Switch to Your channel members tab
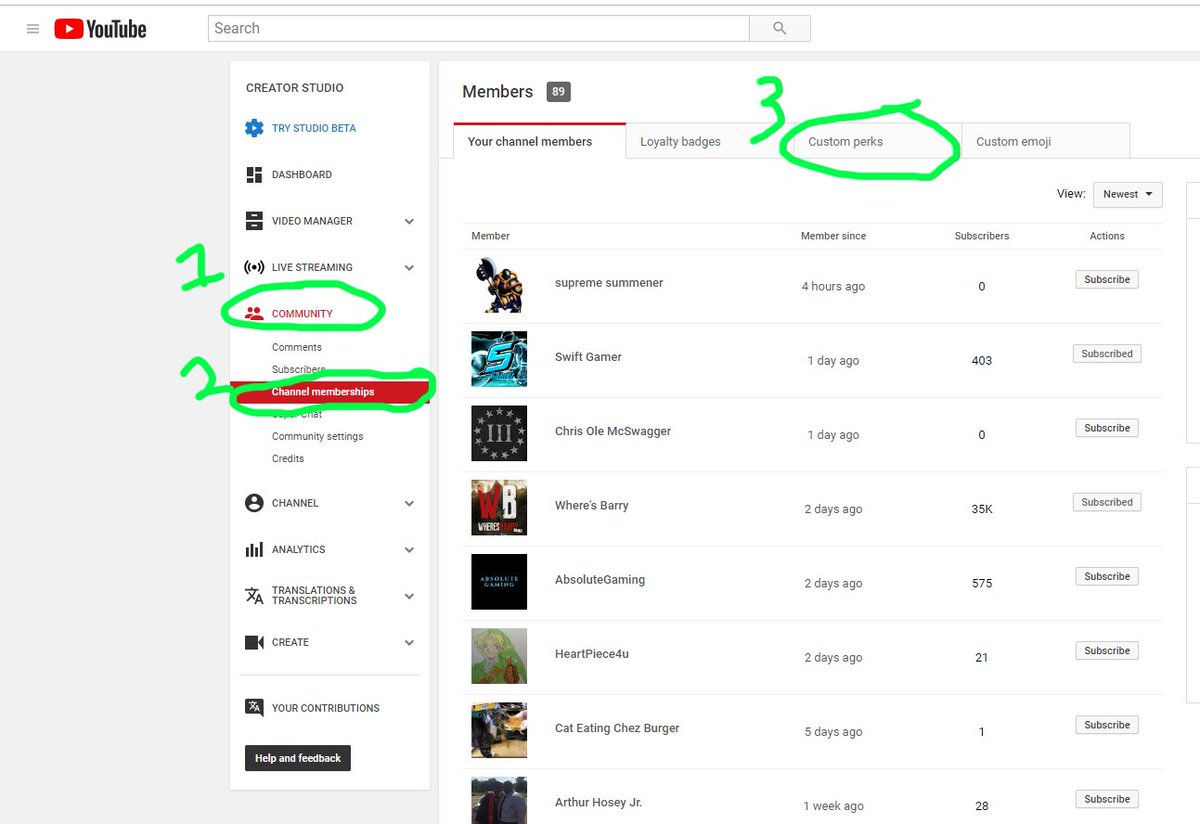 [540, 141]
